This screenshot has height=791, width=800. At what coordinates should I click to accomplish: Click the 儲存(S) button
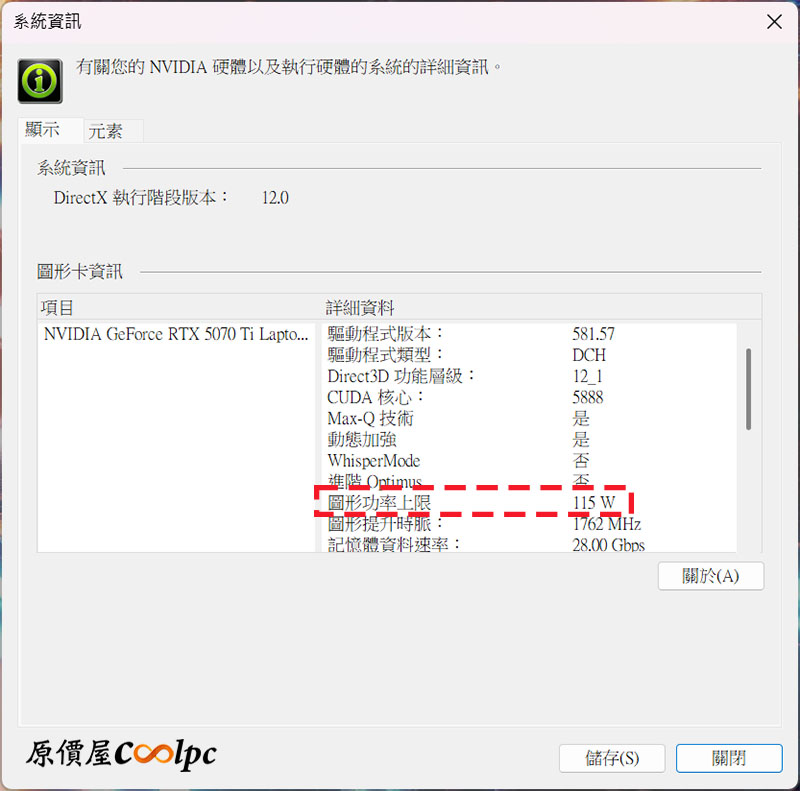click(612, 758)
